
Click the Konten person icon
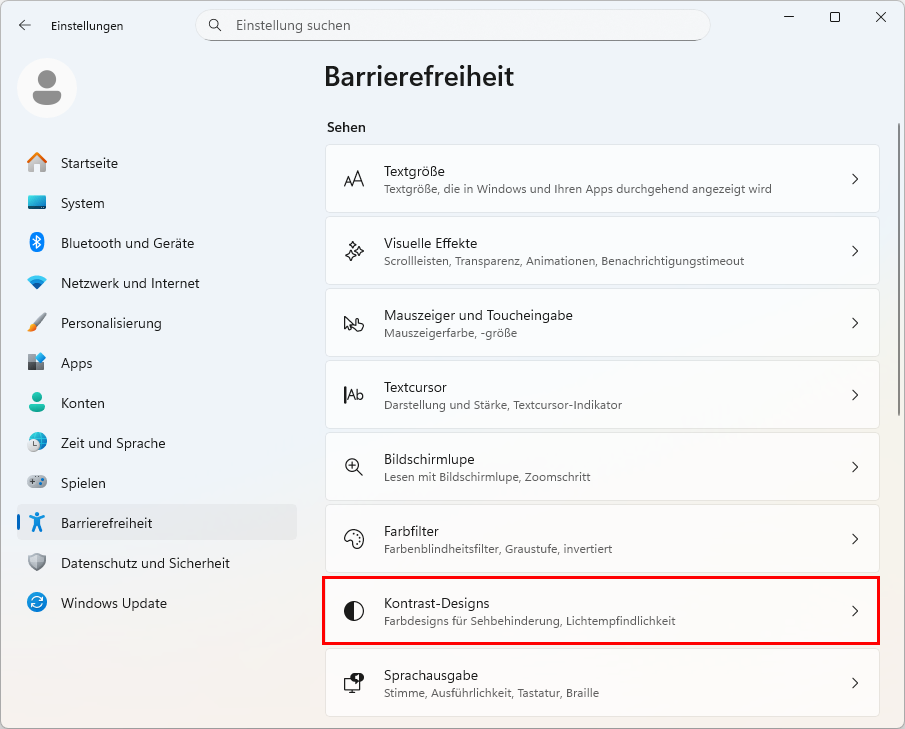(x=37, y=402)
